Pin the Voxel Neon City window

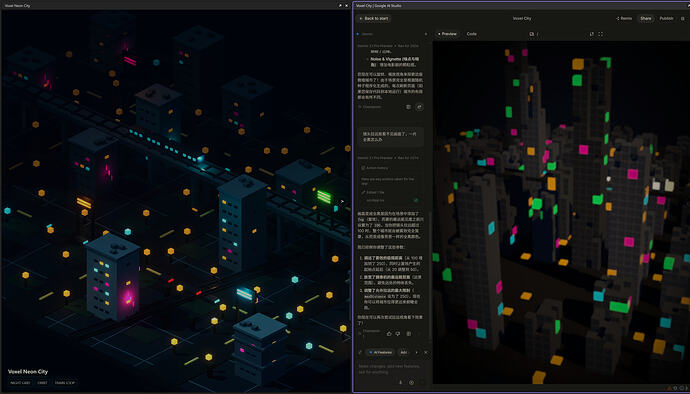pyautogui.click(x=340, y=6)
